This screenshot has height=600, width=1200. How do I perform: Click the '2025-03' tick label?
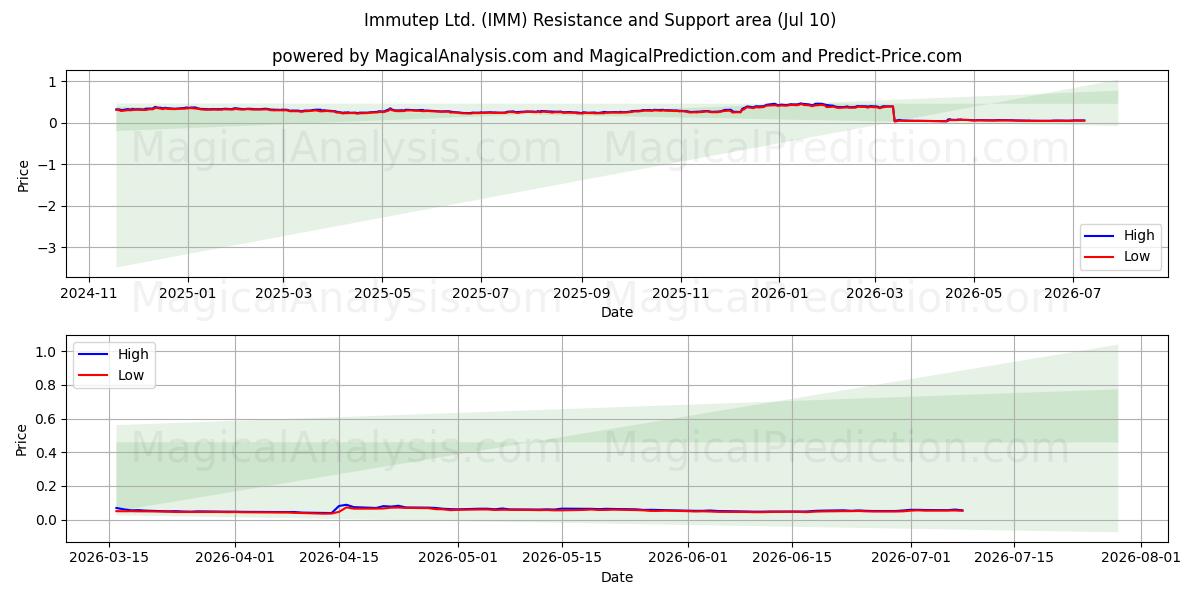point(282,293)
